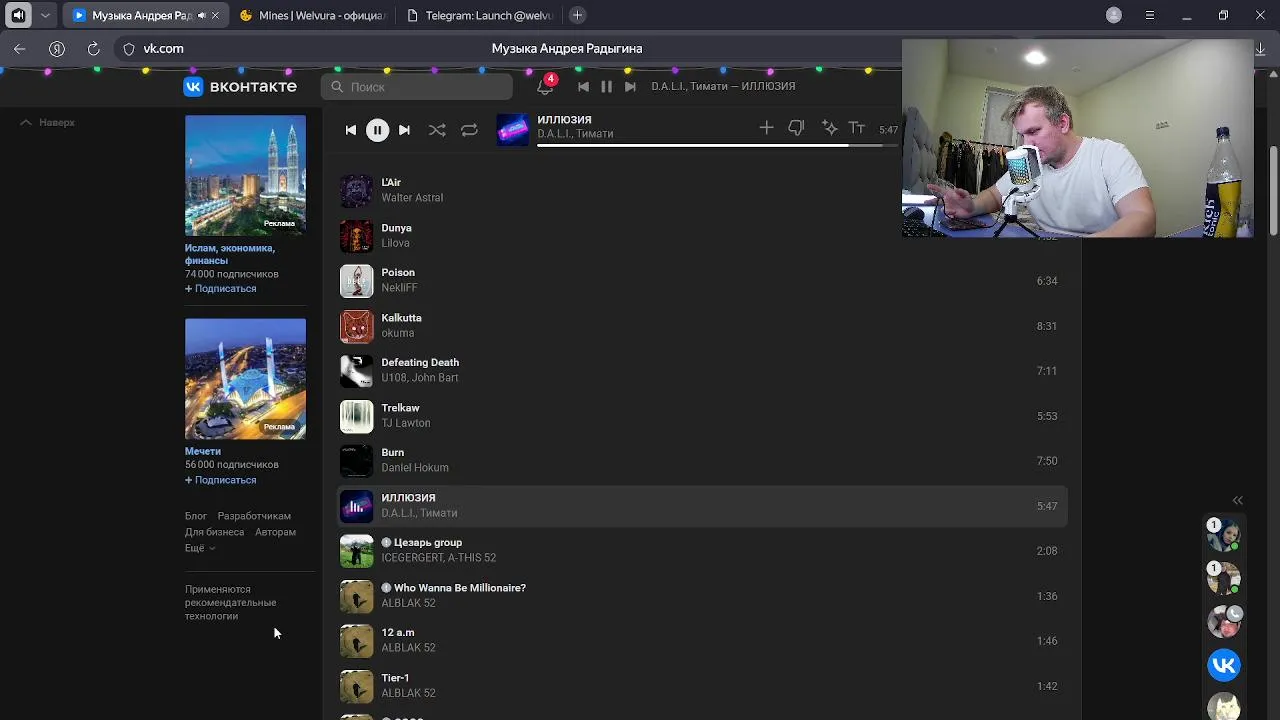Play the 12 a.m track cover
1280x720 pixels.
(356, 641)
